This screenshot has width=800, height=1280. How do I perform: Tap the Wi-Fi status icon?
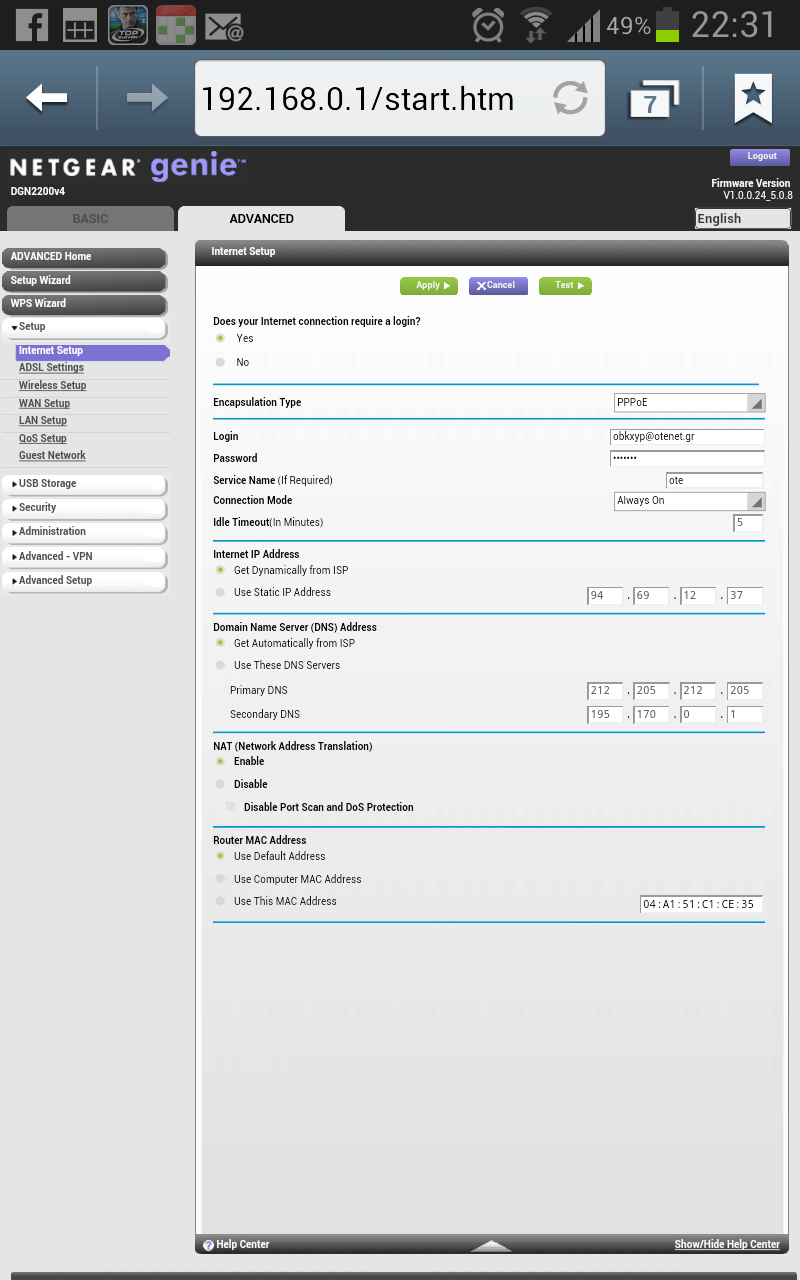pos(537,24)
